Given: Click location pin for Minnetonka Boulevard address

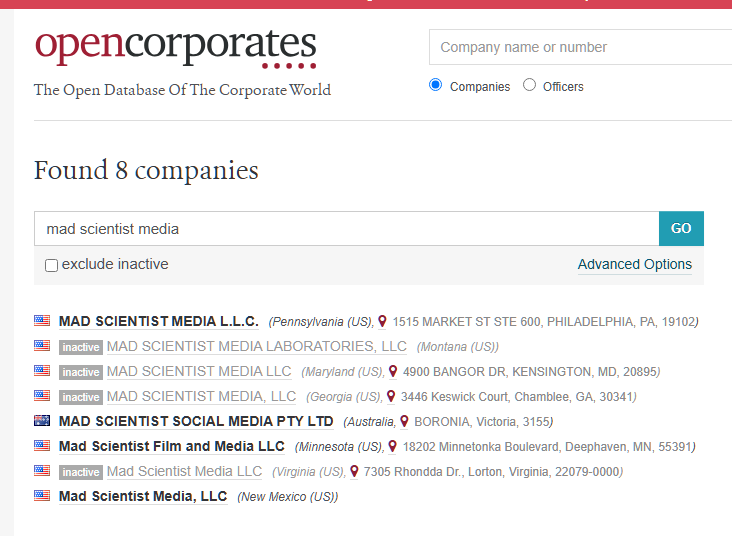Looking at the screenshot, I should pyautogui.click(x=393, y=446).
